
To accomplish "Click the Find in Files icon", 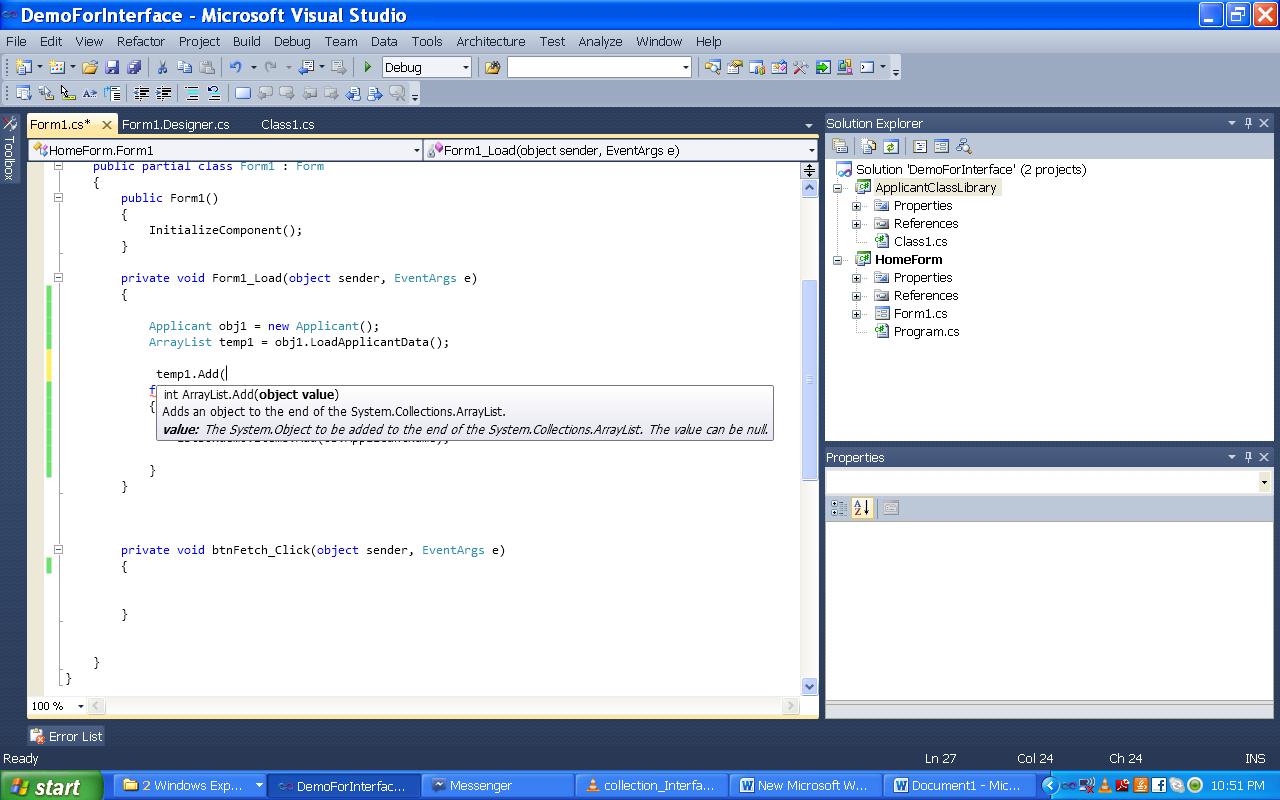I will click(492, 67).
